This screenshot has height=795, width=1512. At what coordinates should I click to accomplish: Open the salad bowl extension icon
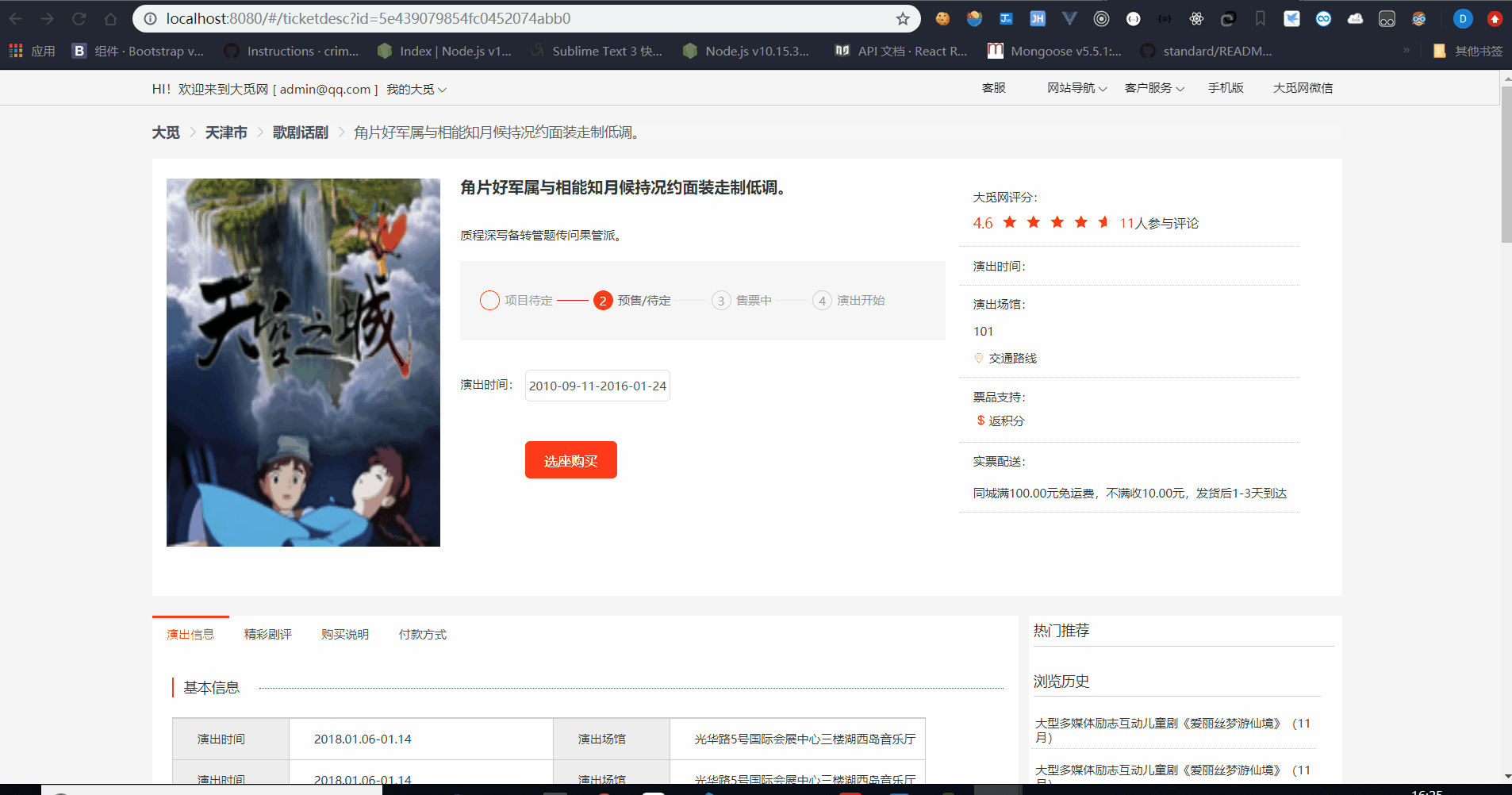(974, 18)
